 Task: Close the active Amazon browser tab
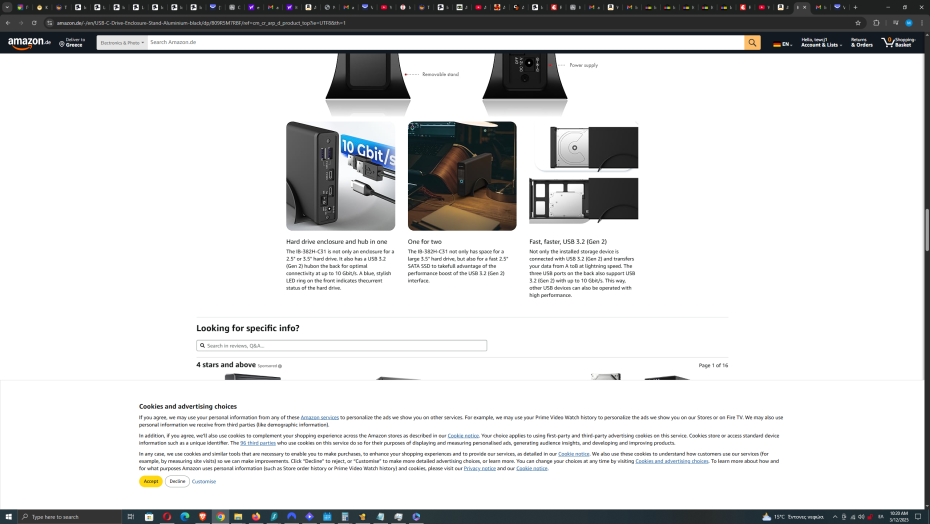click(x=805, y=7)
